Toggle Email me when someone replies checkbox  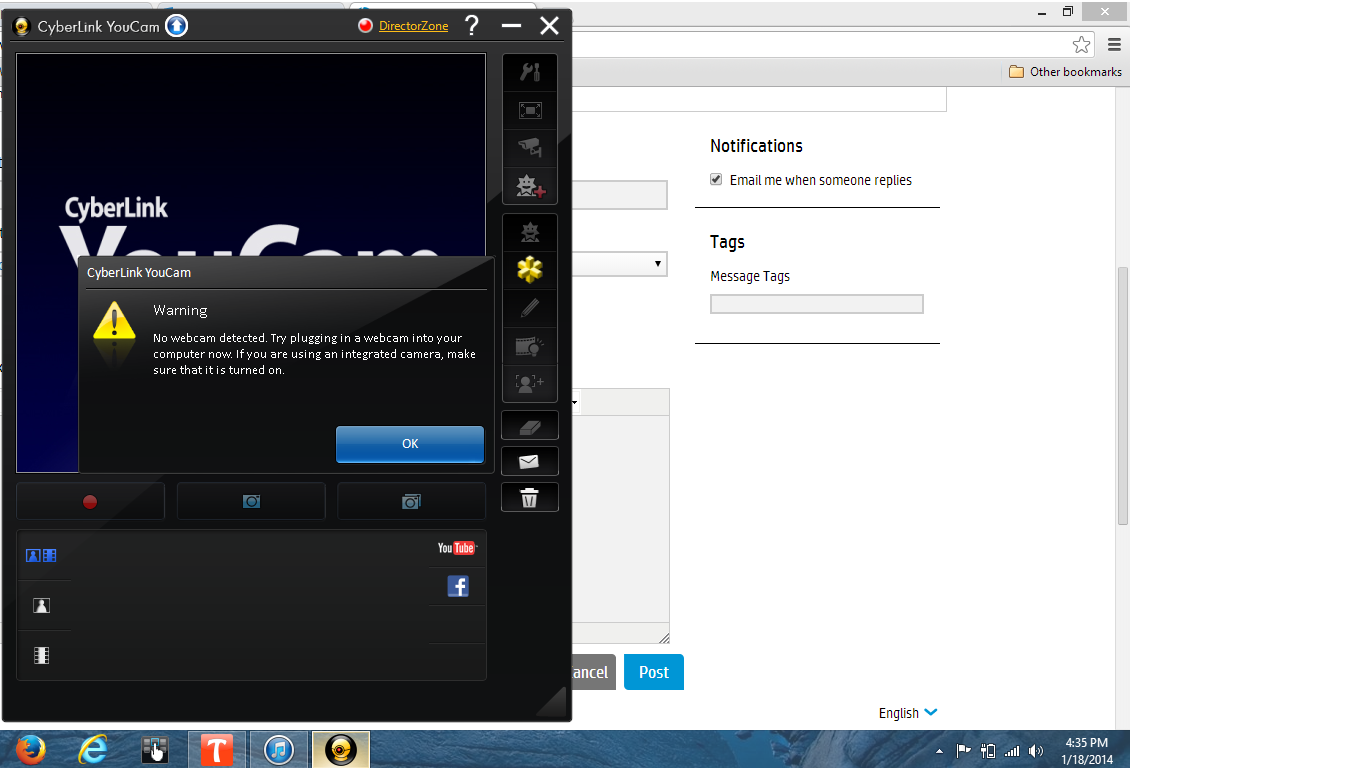[716, 180]
